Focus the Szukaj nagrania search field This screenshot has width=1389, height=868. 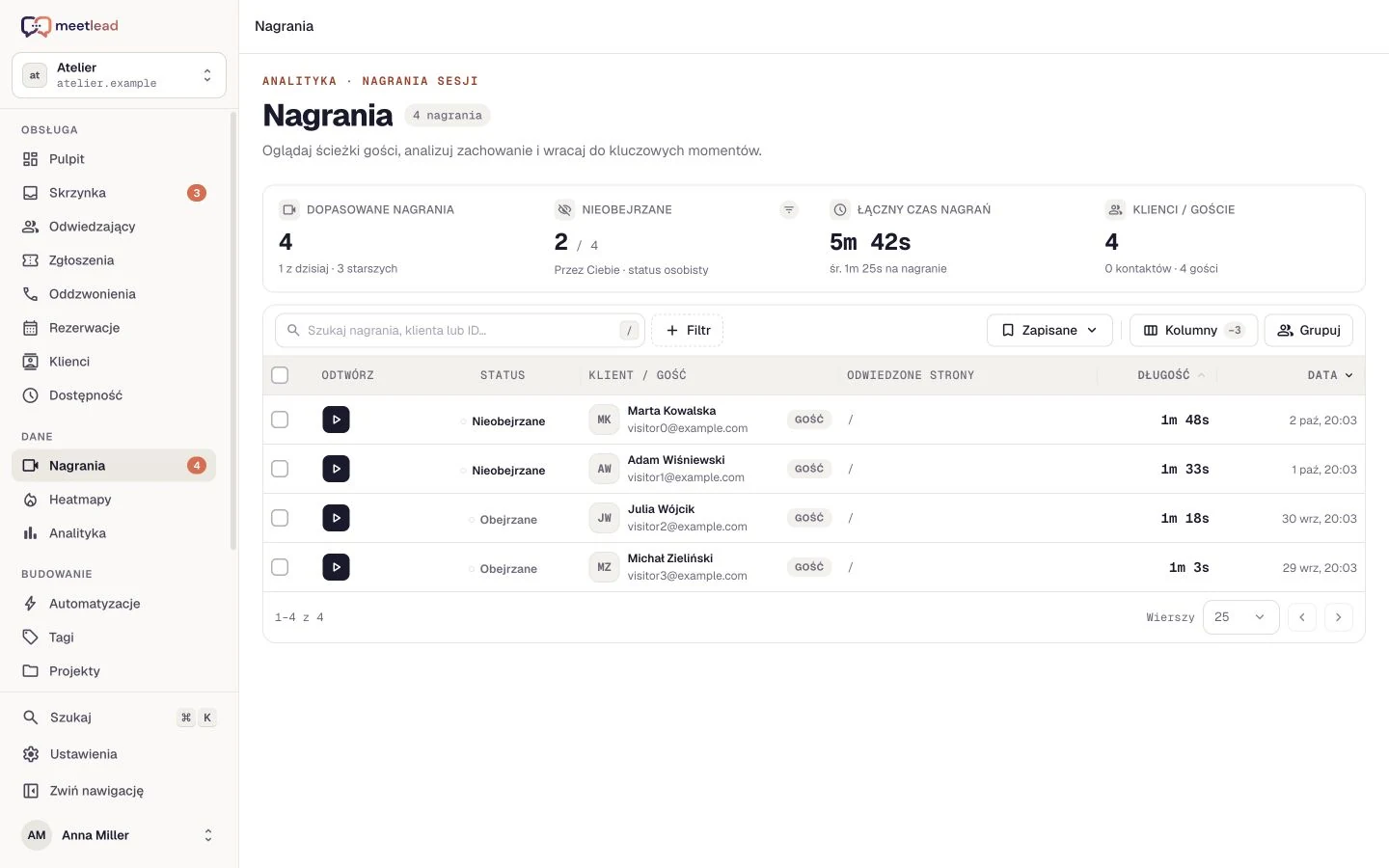coord(460,330)
